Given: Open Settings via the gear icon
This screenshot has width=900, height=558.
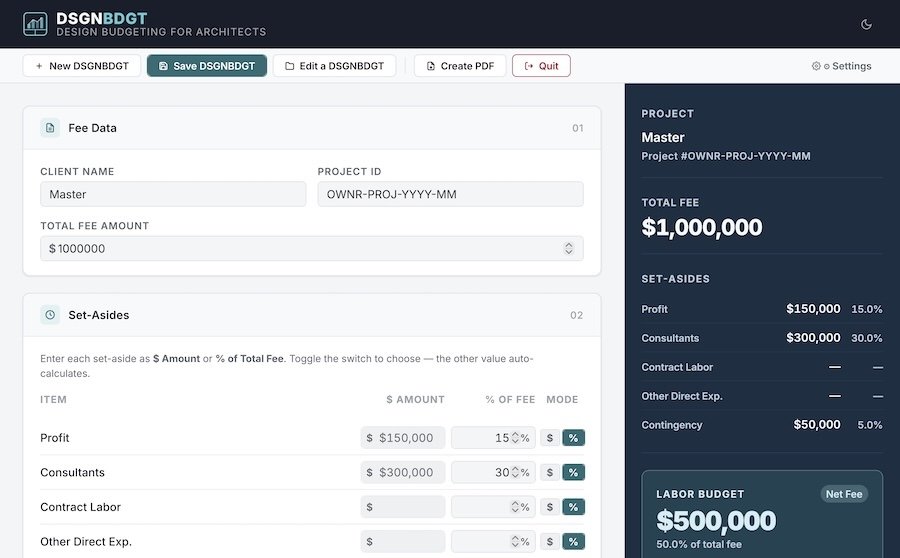Looking at the screenshot, I should click(x=816, y=66).
